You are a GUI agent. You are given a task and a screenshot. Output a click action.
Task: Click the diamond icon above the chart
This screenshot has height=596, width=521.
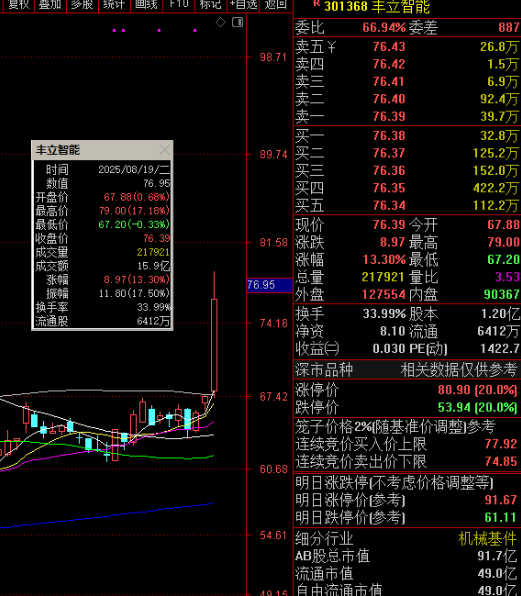[220, 22]
